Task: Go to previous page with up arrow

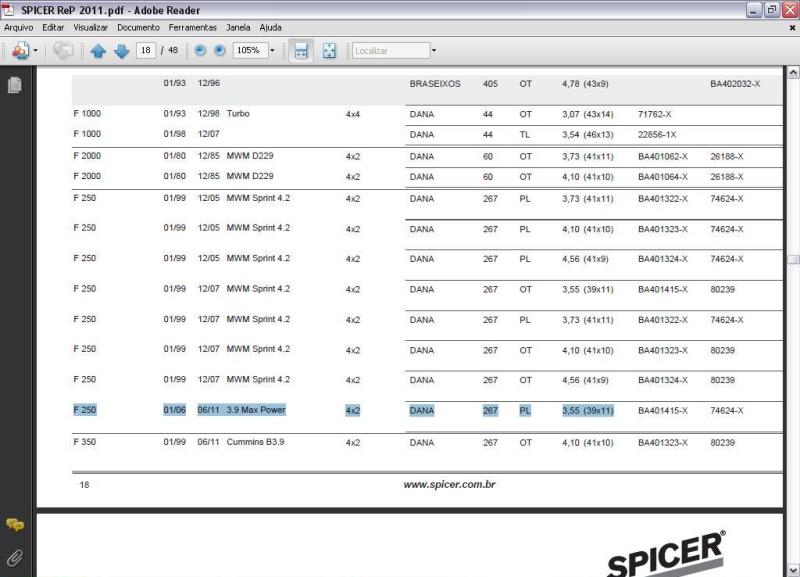Action: coord(98,51)
